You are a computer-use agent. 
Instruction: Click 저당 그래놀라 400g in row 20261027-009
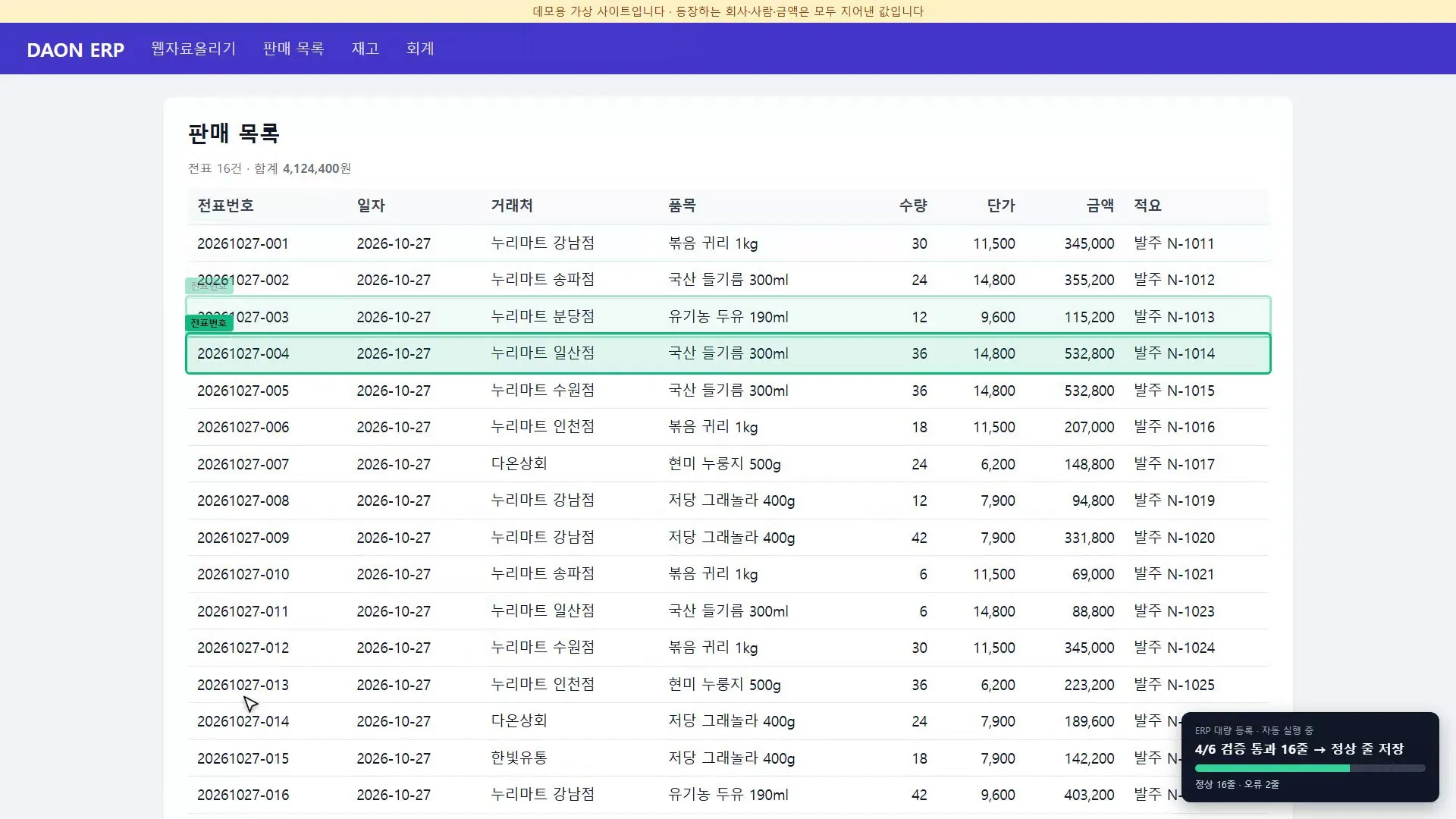(x=731, y=538)
